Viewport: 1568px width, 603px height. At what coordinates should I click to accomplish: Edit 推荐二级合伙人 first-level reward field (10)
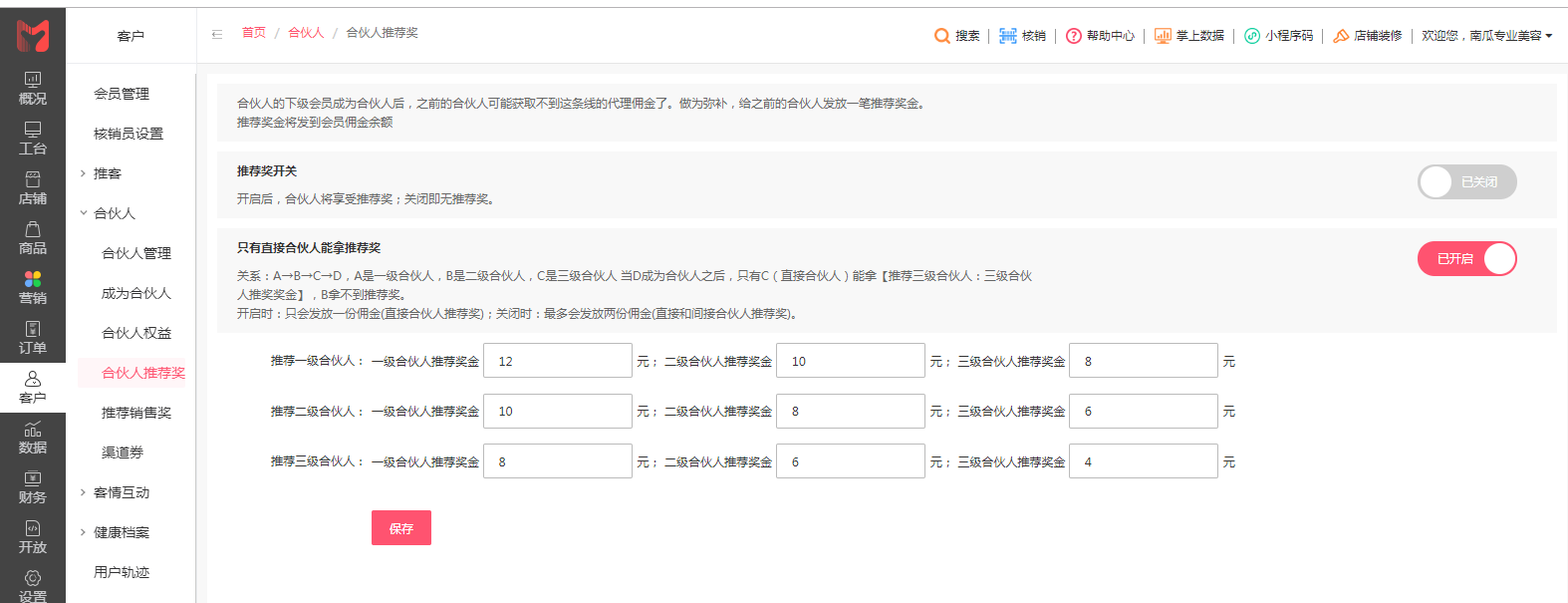click(x=558, y=411)
